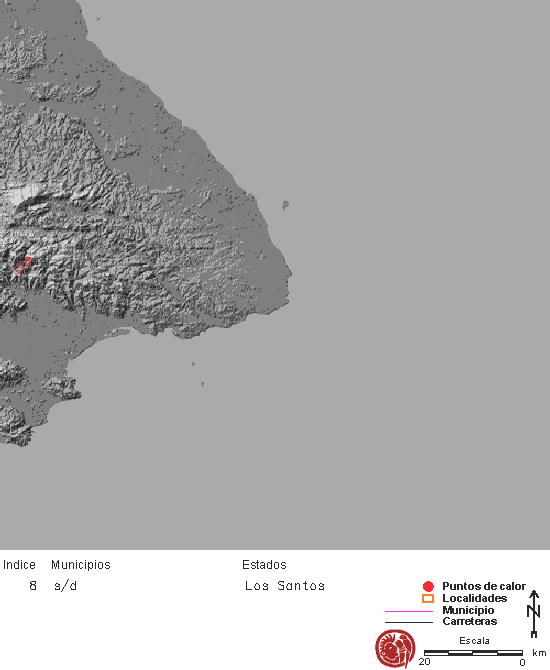The width and height of the screenshot is (550, 670).
Task: Click the red Puntos de calor circle icon
Action: [x=428, y=586]
